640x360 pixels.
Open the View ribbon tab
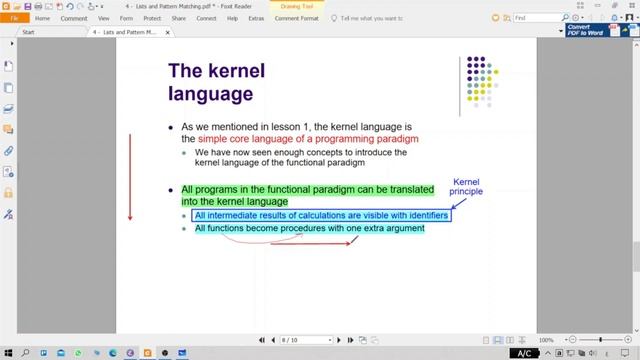click(x=104, y=18)
